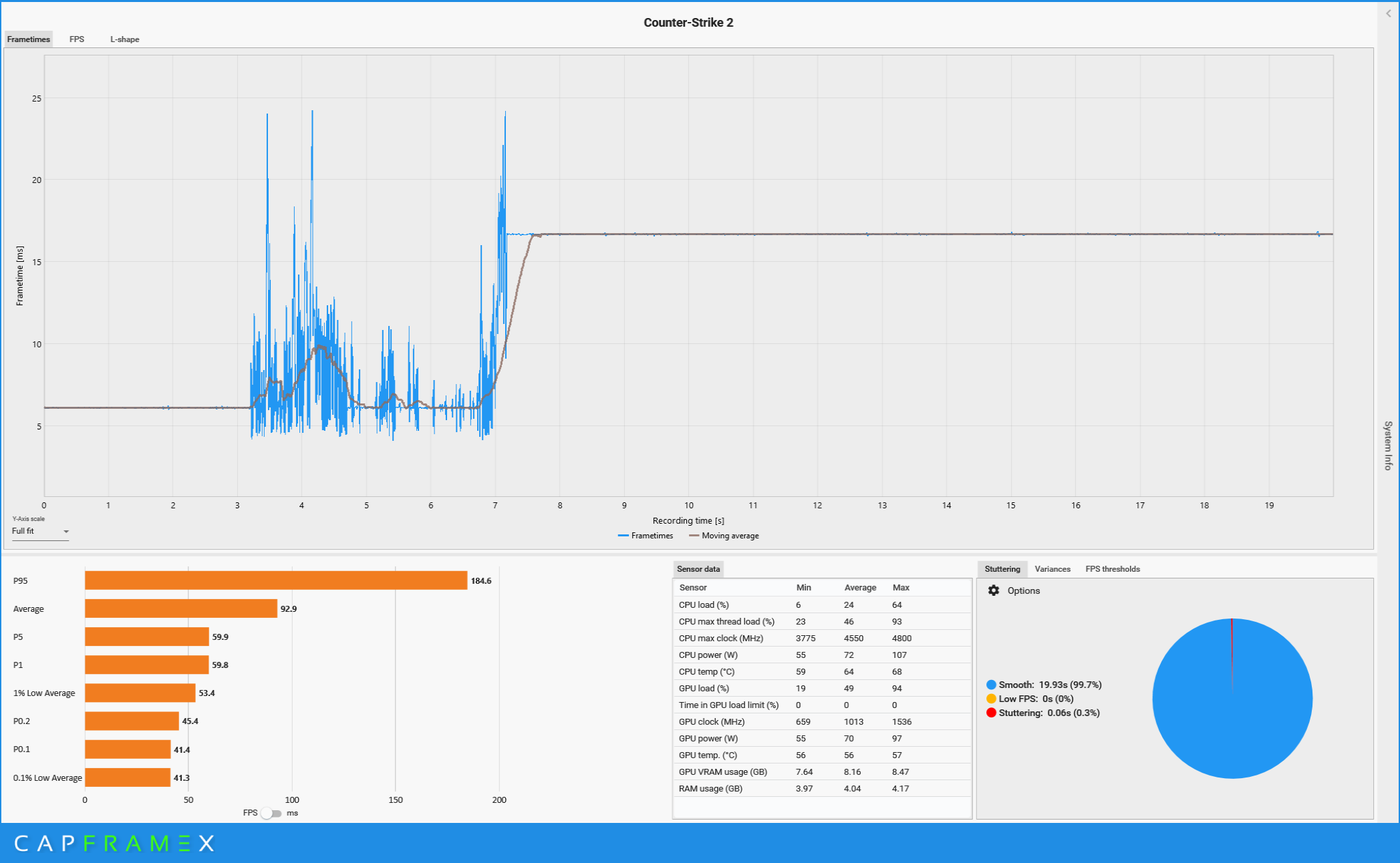1400x863 pixels.
Task: Switch to the L-shape tab
Action: [125, 39]
